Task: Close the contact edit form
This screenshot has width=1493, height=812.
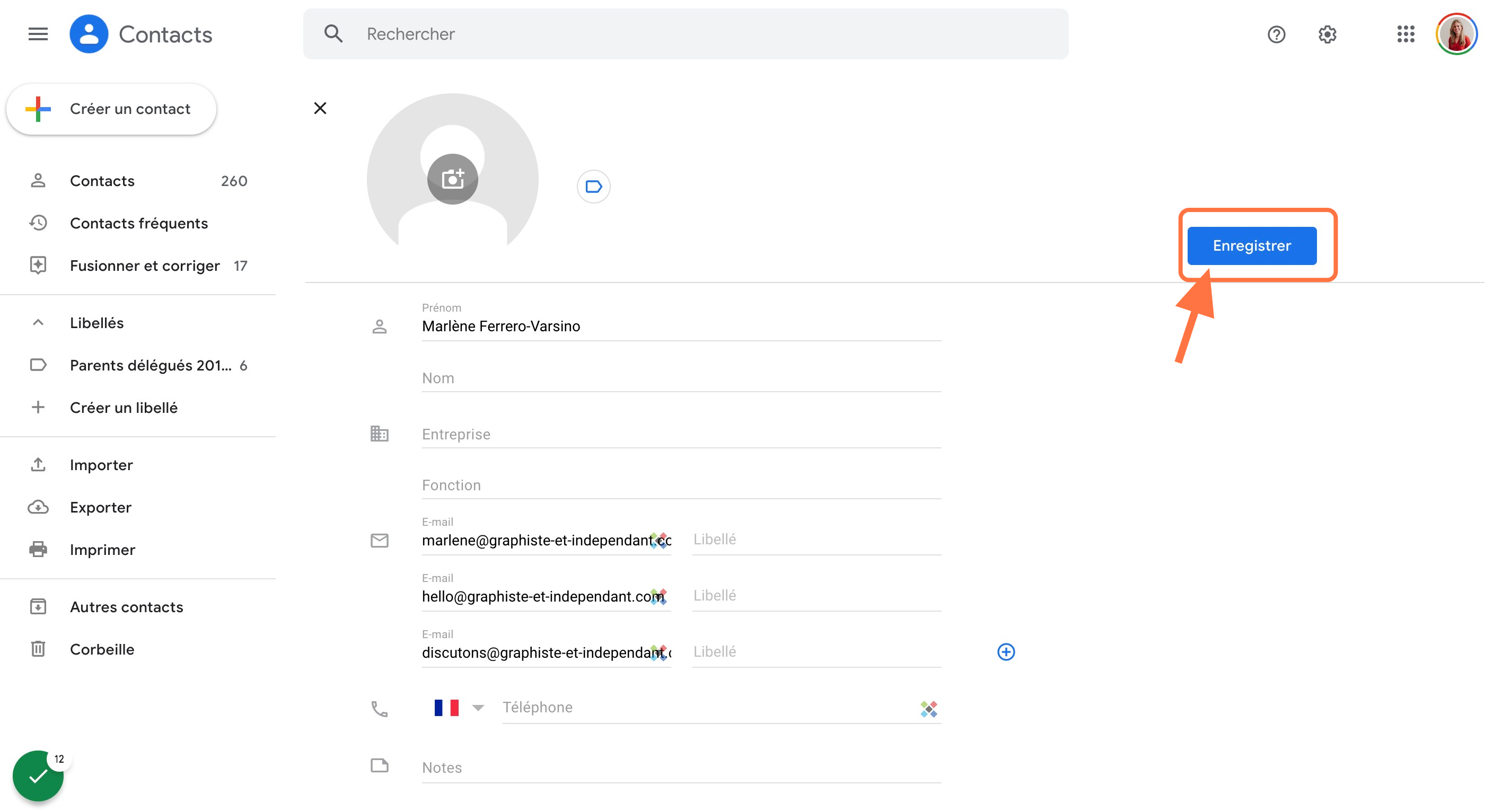Action: click(x=320, y=108)
